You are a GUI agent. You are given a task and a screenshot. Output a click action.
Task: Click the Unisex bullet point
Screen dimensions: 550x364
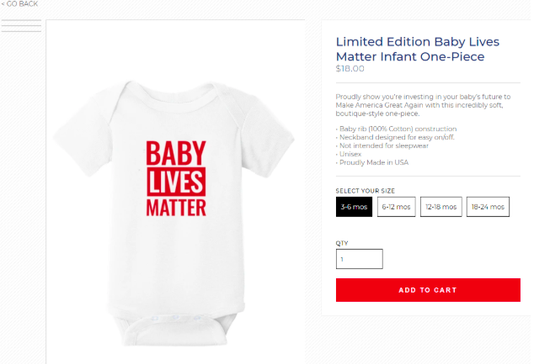(x=349, y=154)
